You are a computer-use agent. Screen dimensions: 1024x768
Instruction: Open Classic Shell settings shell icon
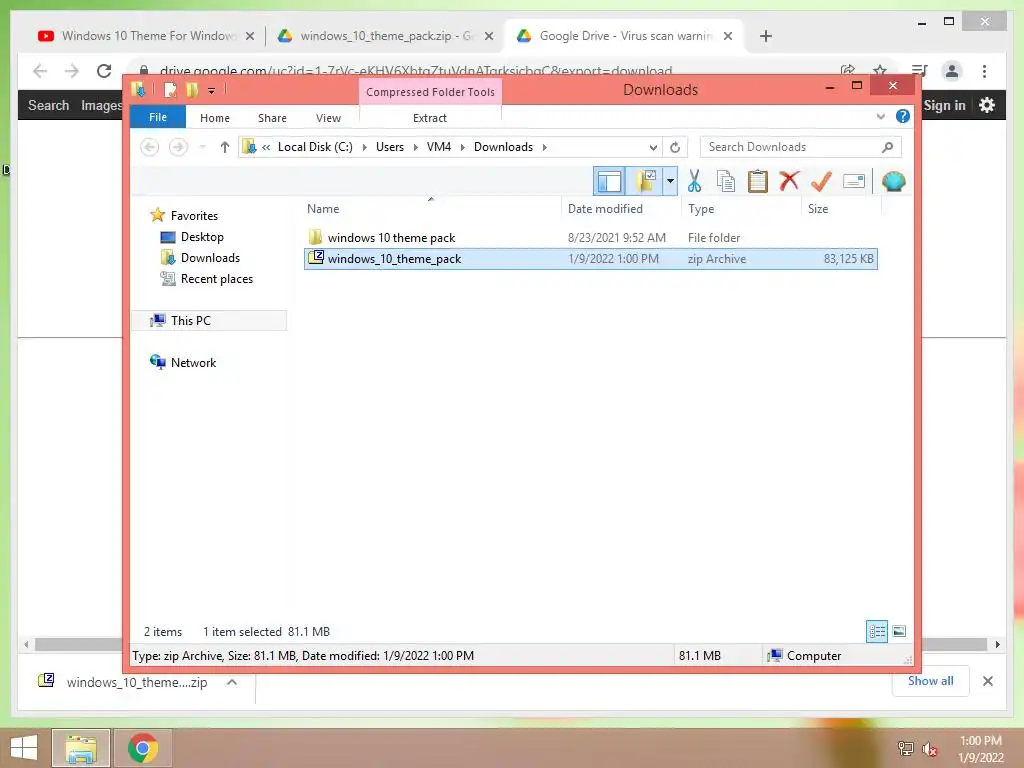coord(893,181)
